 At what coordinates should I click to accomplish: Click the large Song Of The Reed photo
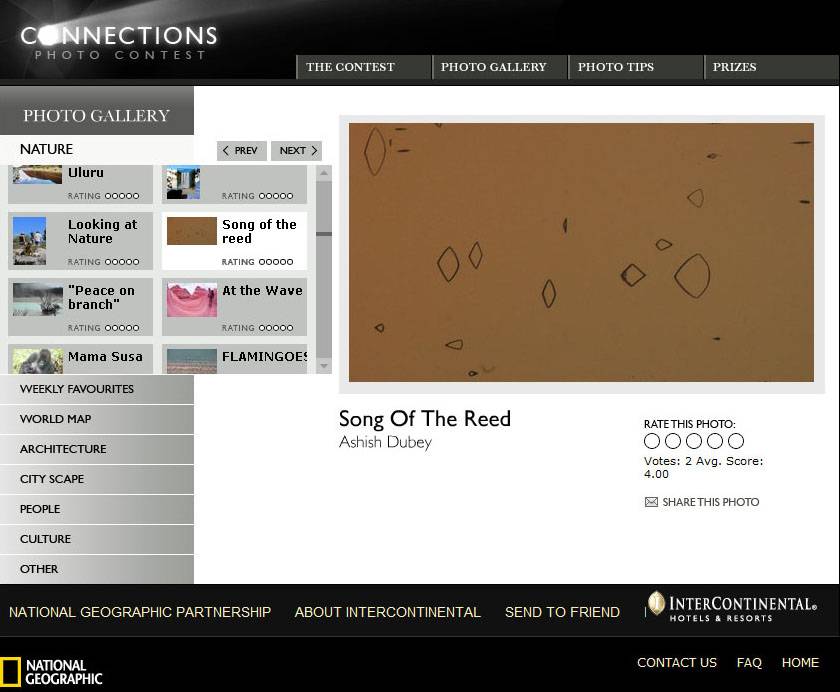tap(581, 252)
